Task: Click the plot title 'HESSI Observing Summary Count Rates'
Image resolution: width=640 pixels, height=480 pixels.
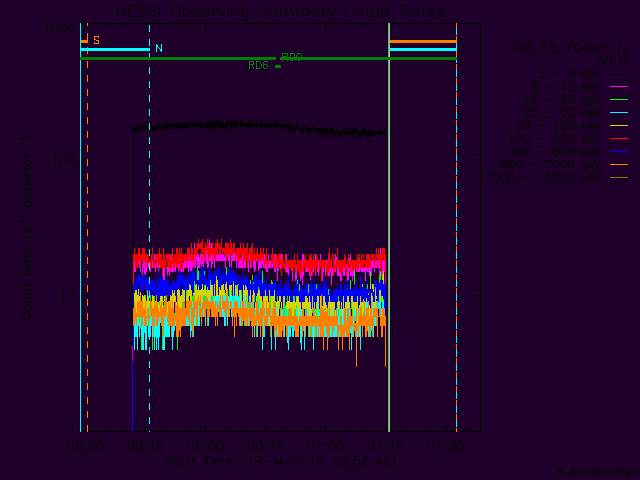Action: click(280, 11)
